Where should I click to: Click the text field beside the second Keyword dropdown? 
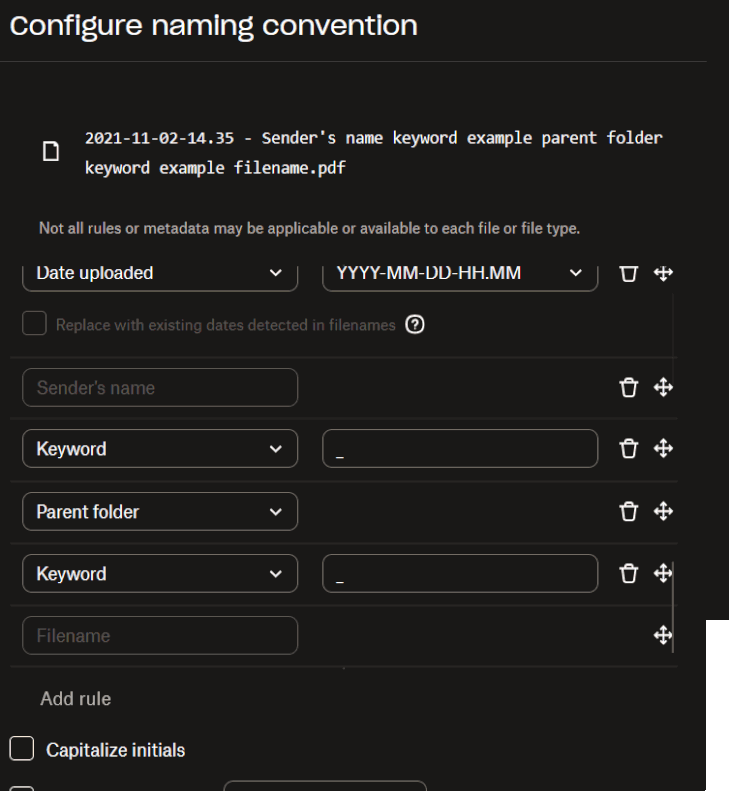(460, 573)
